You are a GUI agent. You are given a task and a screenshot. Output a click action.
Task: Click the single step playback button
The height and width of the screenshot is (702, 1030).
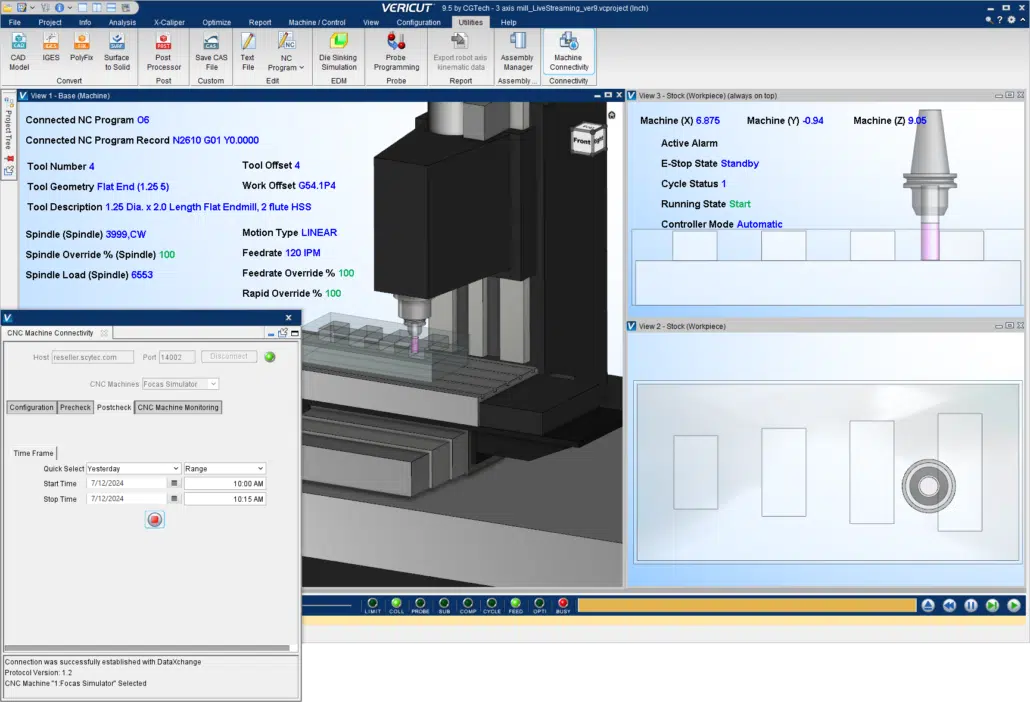tap(993, 605)
